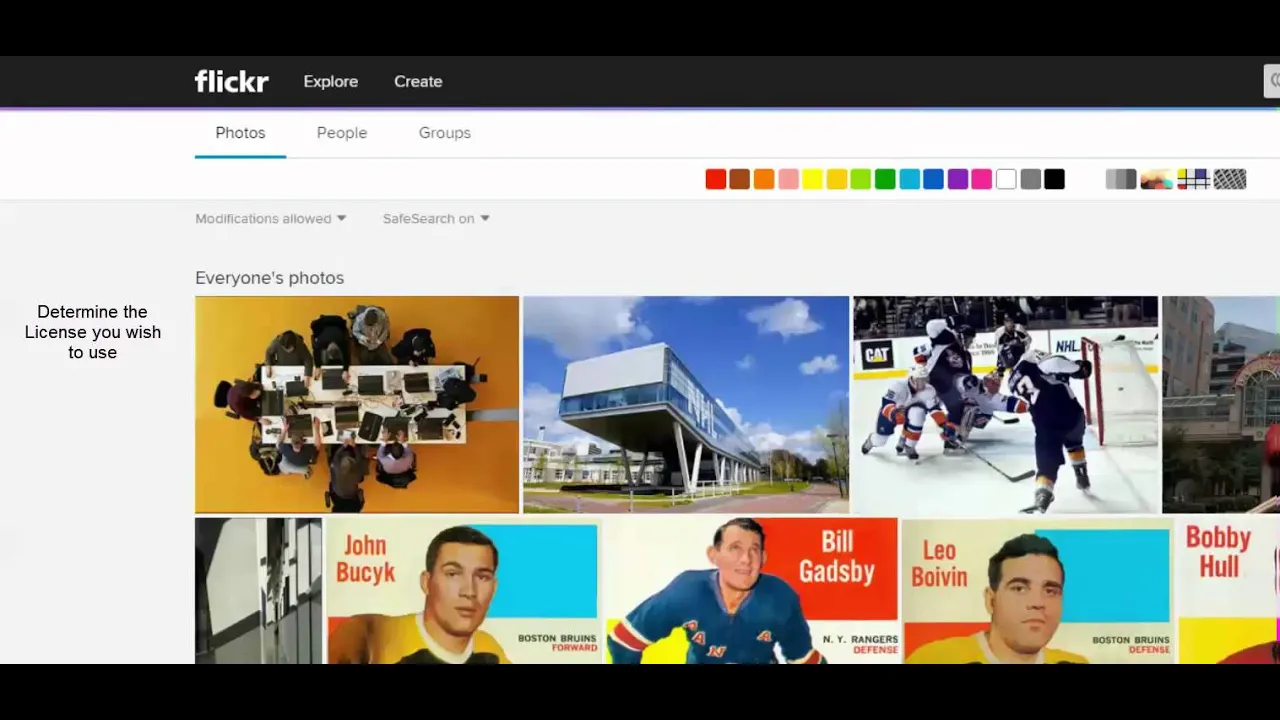Expand the SafeSearch on dropdown
The width and height of the screenshot is (1280, 720).
[x=436, y=219]
